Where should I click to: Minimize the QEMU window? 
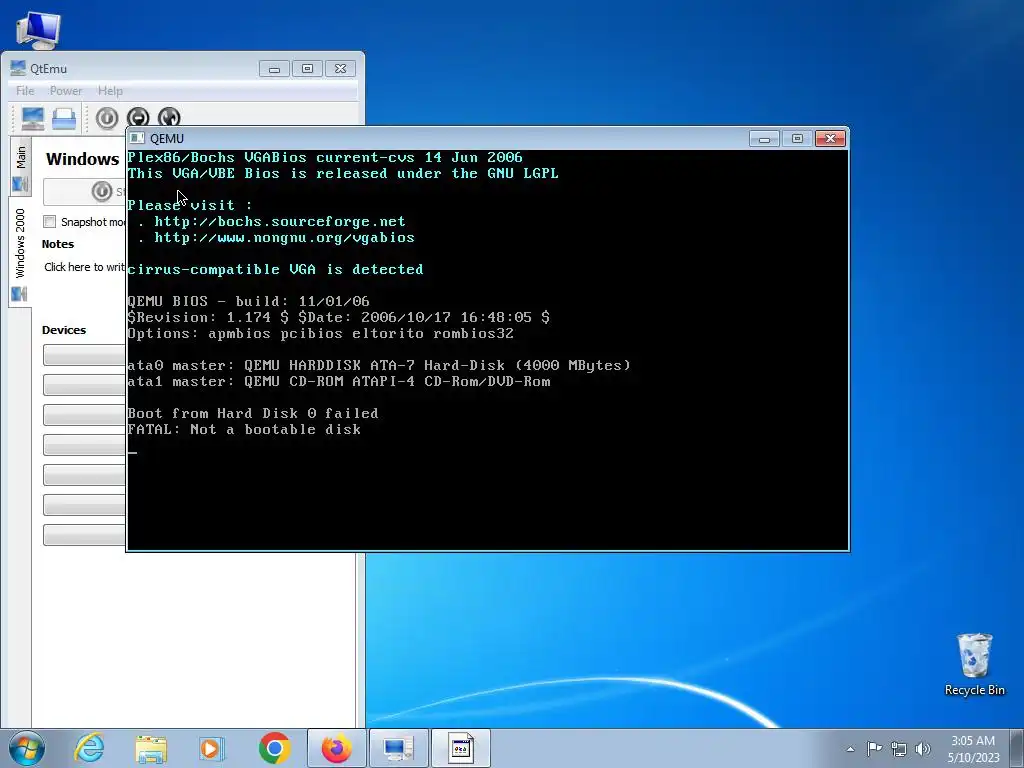[764, 138]
